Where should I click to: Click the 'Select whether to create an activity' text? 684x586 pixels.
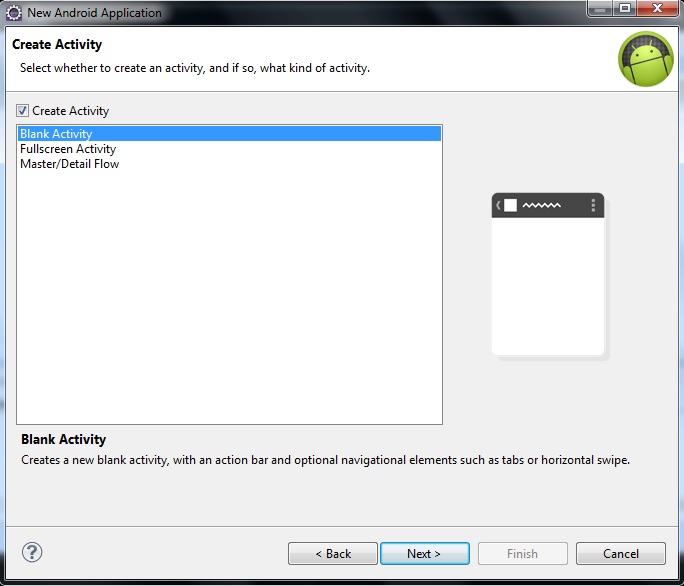195,68
